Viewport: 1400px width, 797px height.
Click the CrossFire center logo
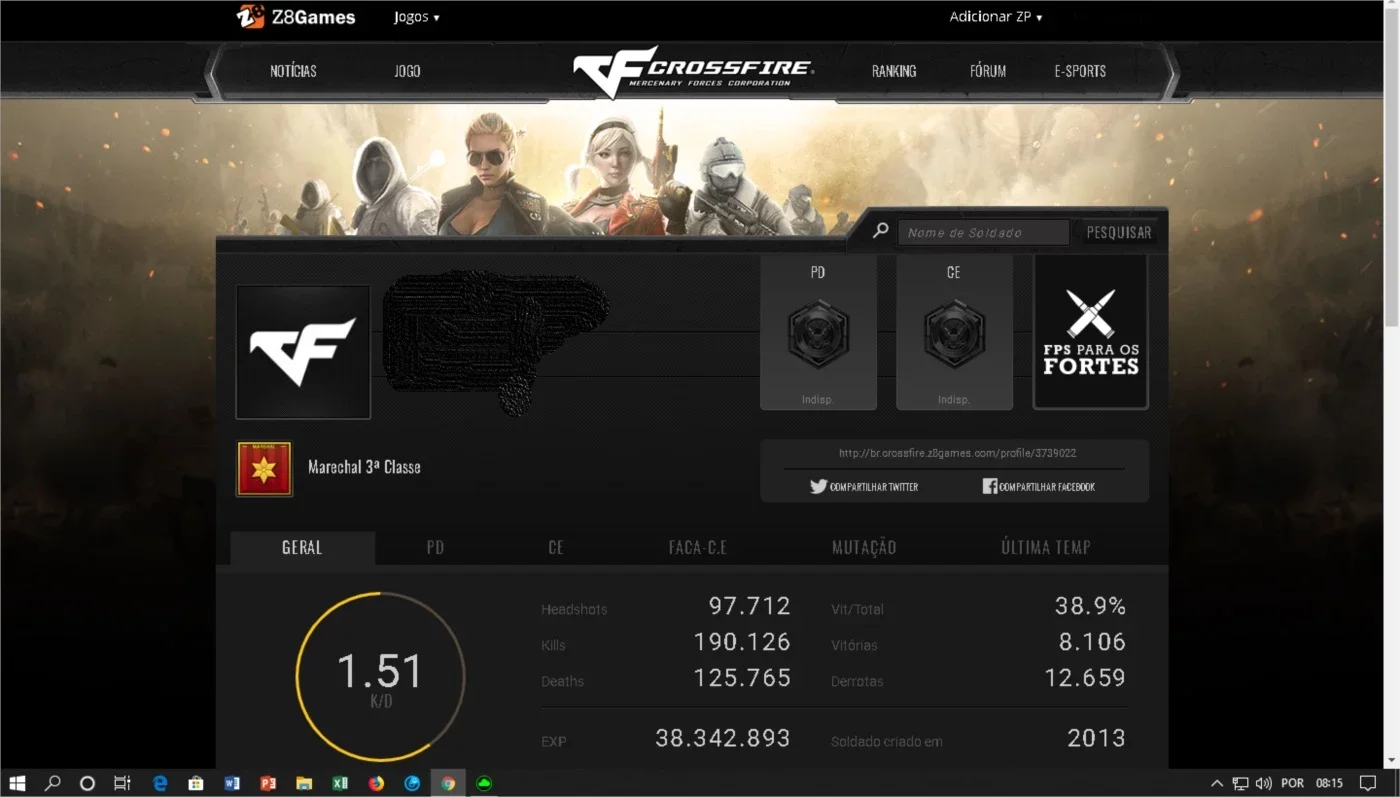[x=693, y=70]
